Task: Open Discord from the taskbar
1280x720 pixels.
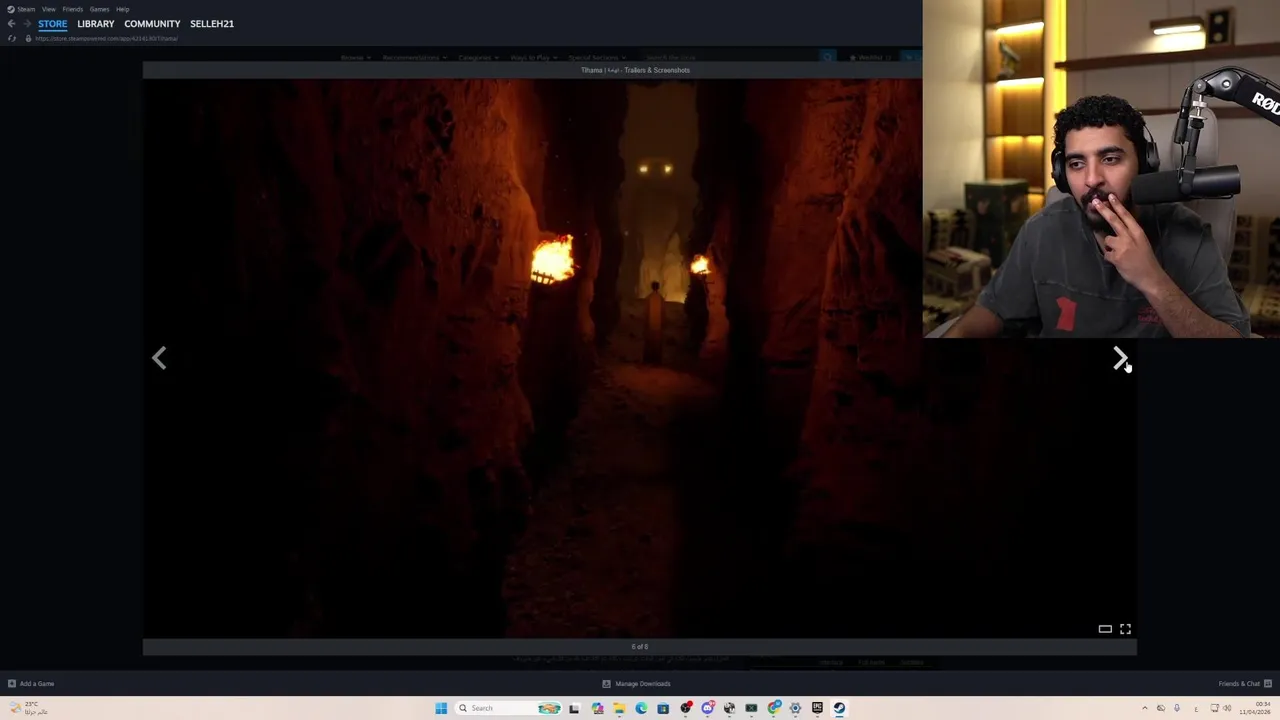Action: tap(707, 708)
